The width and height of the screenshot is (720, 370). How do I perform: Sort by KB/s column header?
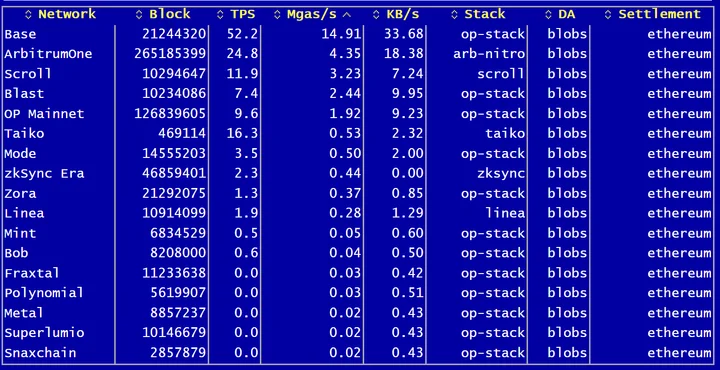(x=395, y=14)
